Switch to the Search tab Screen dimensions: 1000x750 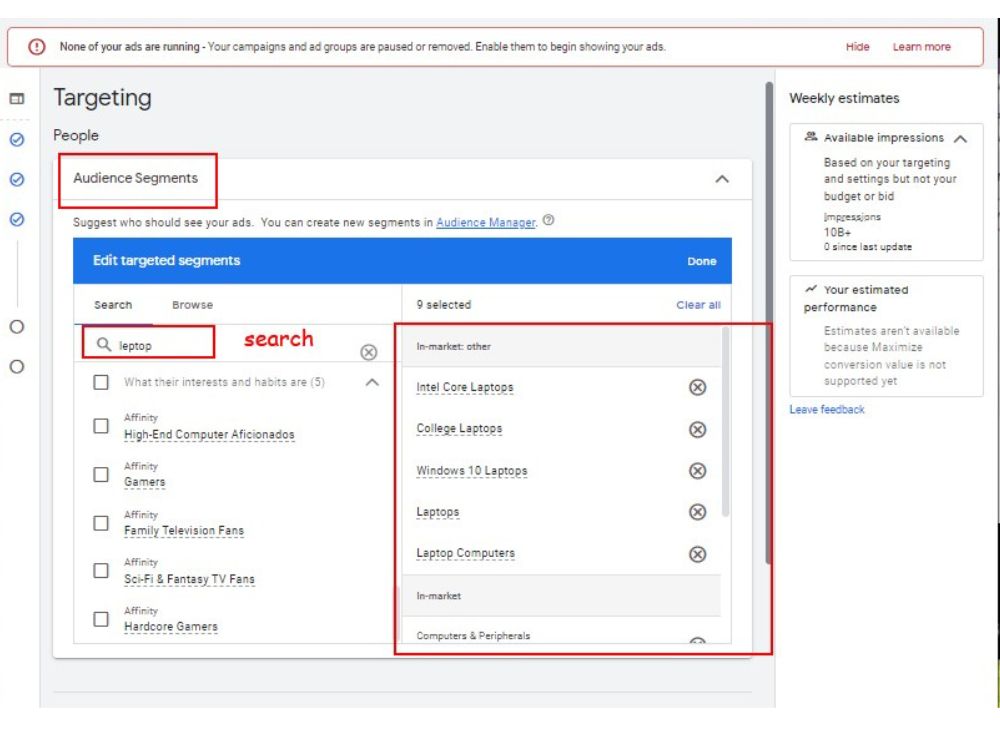pyautogui.click(x=113, y=305)
